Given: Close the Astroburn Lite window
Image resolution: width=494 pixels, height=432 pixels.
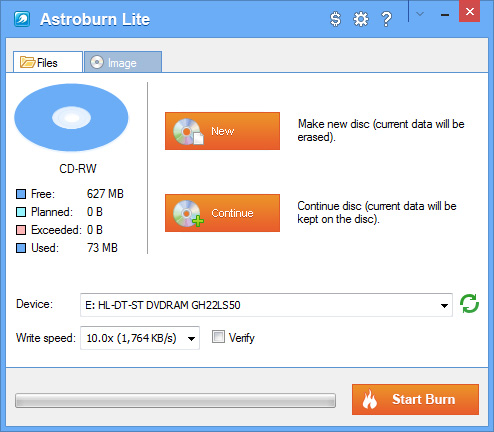Looking at the screenshot, I should coord(469,12).
